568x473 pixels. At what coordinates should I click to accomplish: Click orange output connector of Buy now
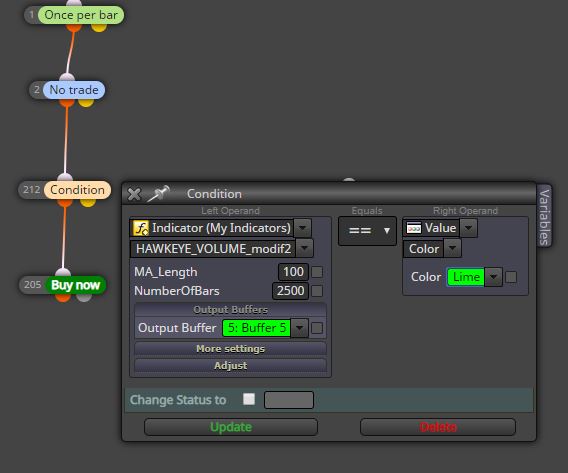[63, 298]
